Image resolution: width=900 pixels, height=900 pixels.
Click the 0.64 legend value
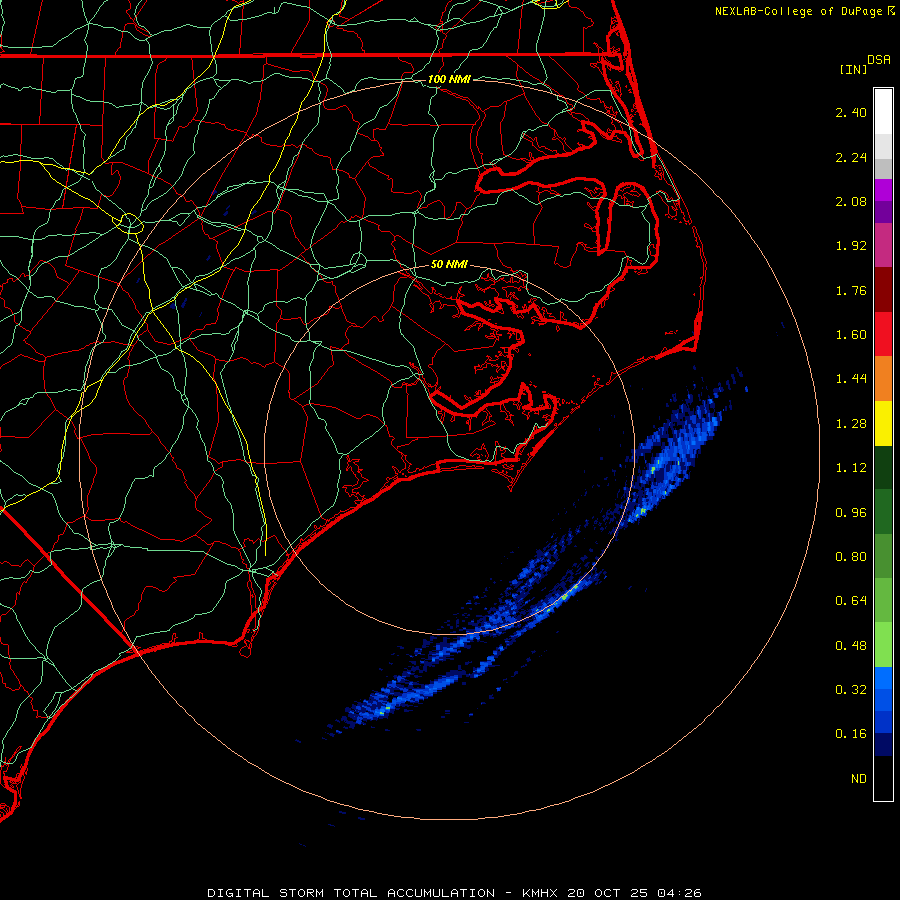pos(851,601)
